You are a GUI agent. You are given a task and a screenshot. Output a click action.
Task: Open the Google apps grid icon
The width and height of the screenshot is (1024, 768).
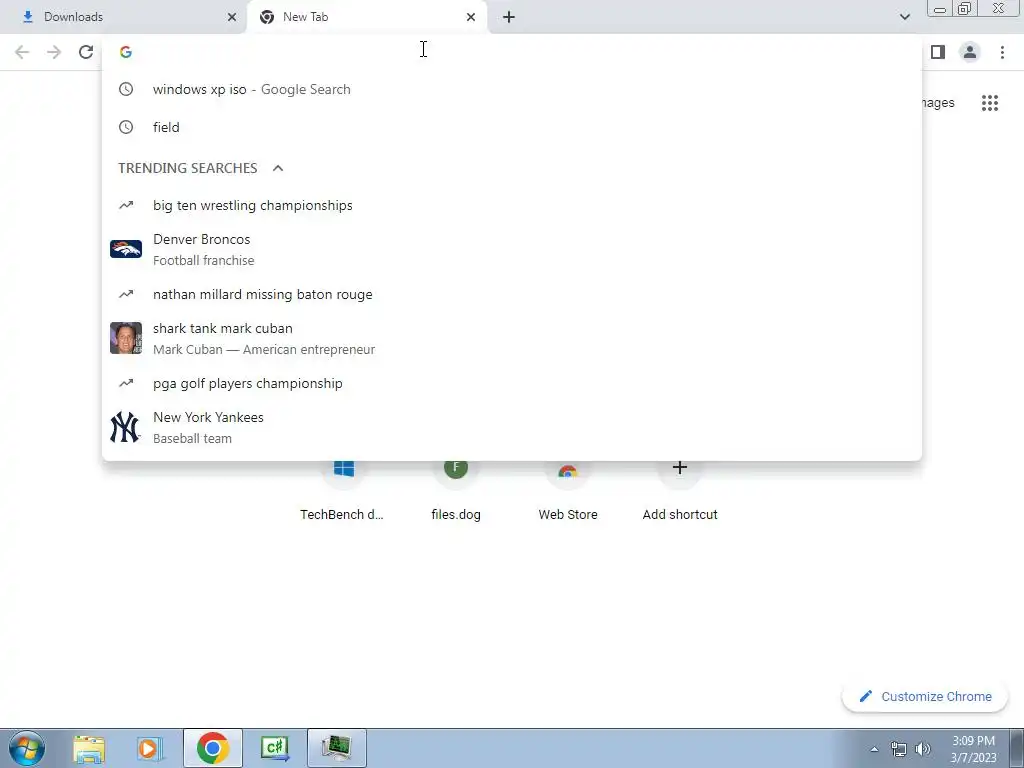990,103
